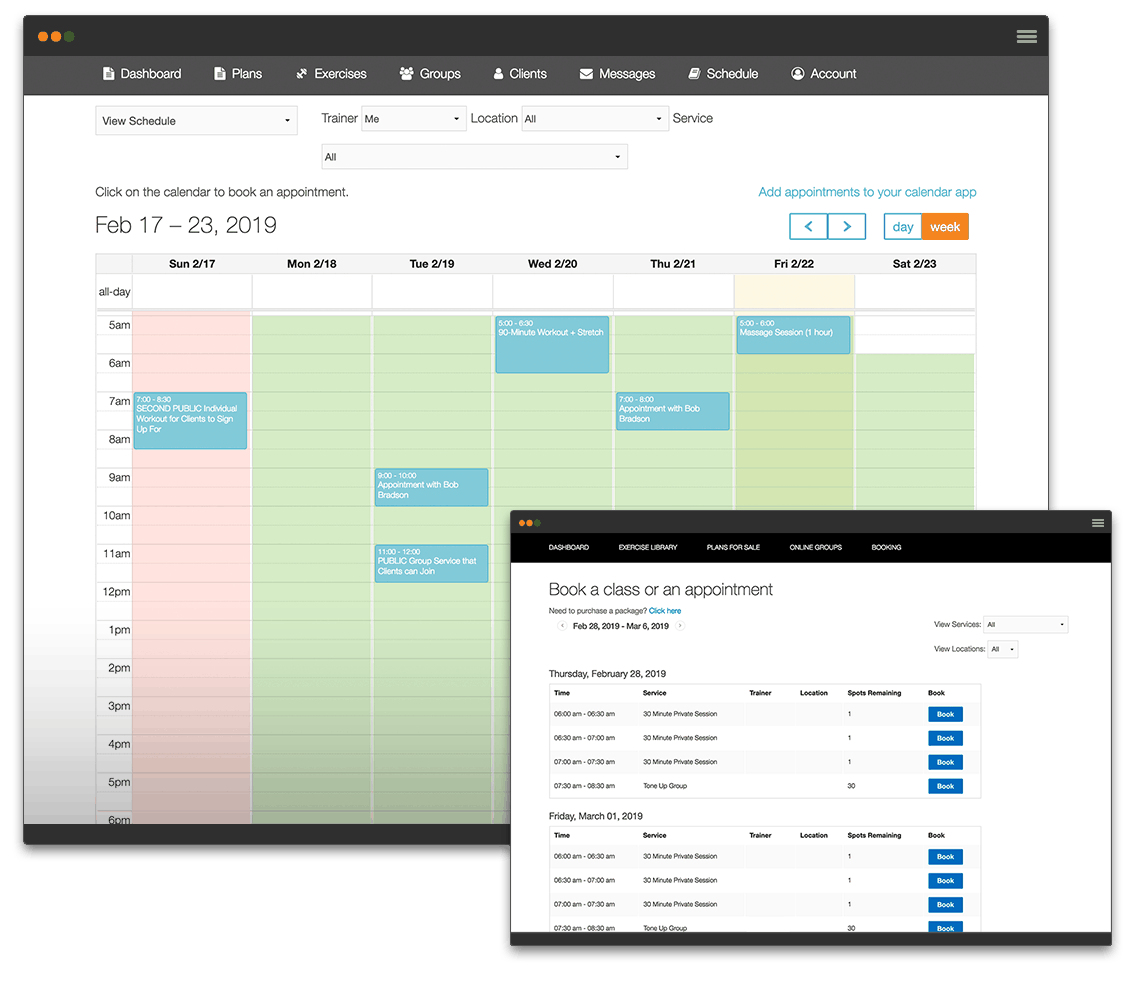Click Add appointments to your calendar app
Screen dimensions: 1146x982
[867, 192]
